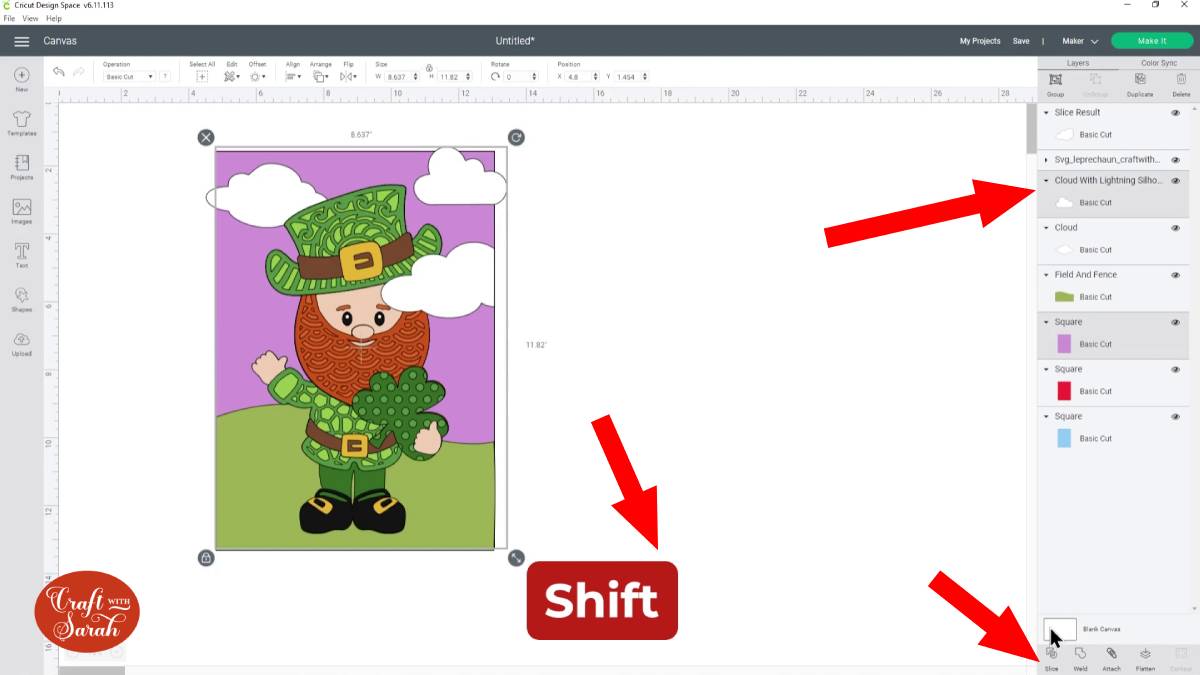
Task: Open the Help menu
Action: (x=54, y=18)
